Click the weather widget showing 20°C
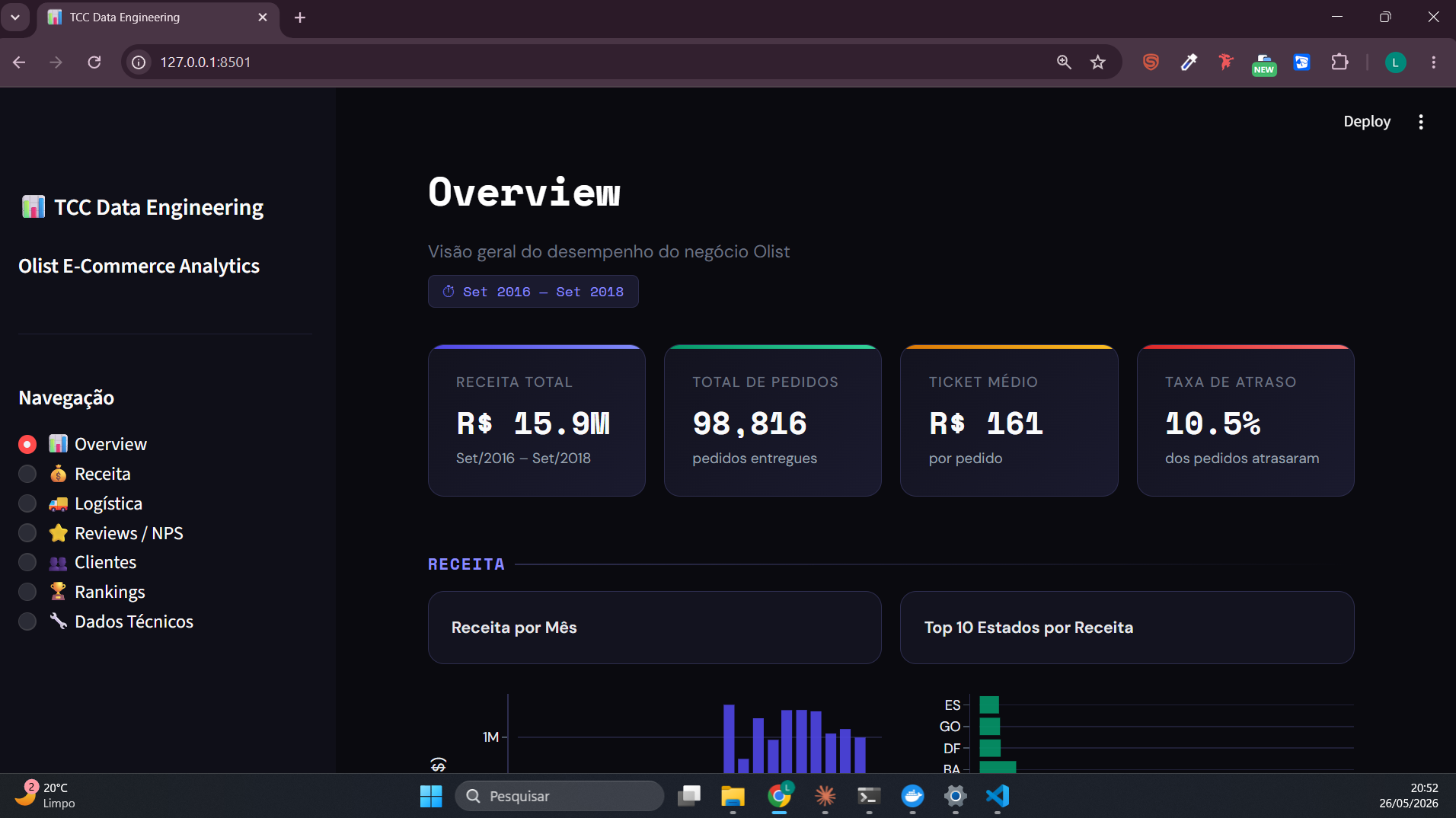The width and height of the screenshot is (1456, 818). [x=46, y=795]
